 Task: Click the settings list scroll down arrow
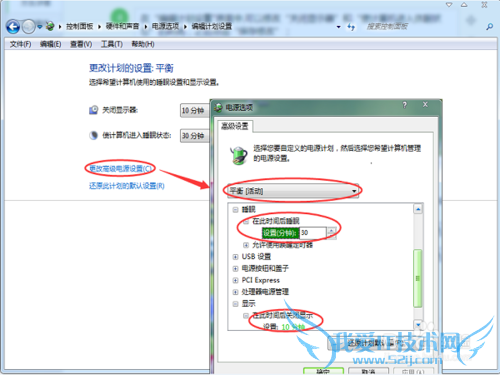tap(418, 325)
